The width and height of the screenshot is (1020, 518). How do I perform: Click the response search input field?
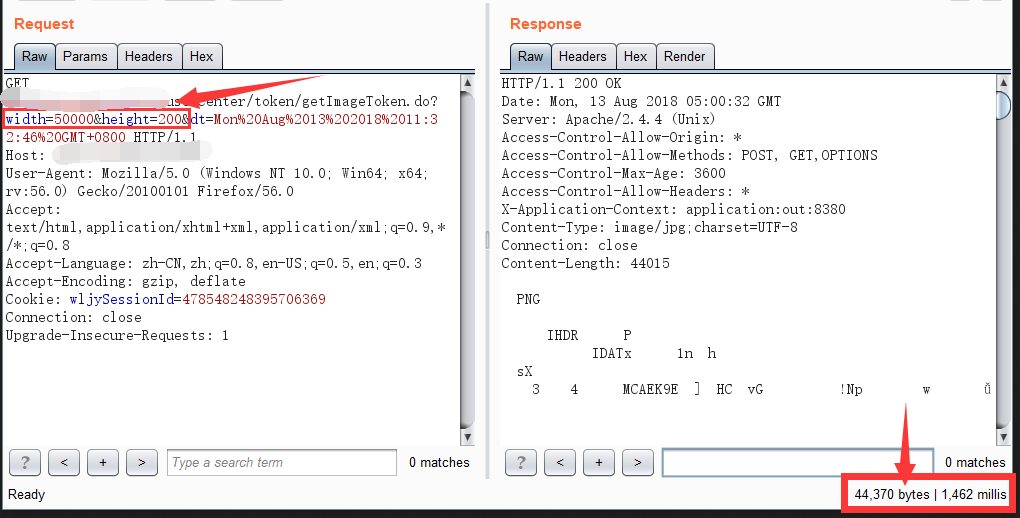tap(797, 462)
